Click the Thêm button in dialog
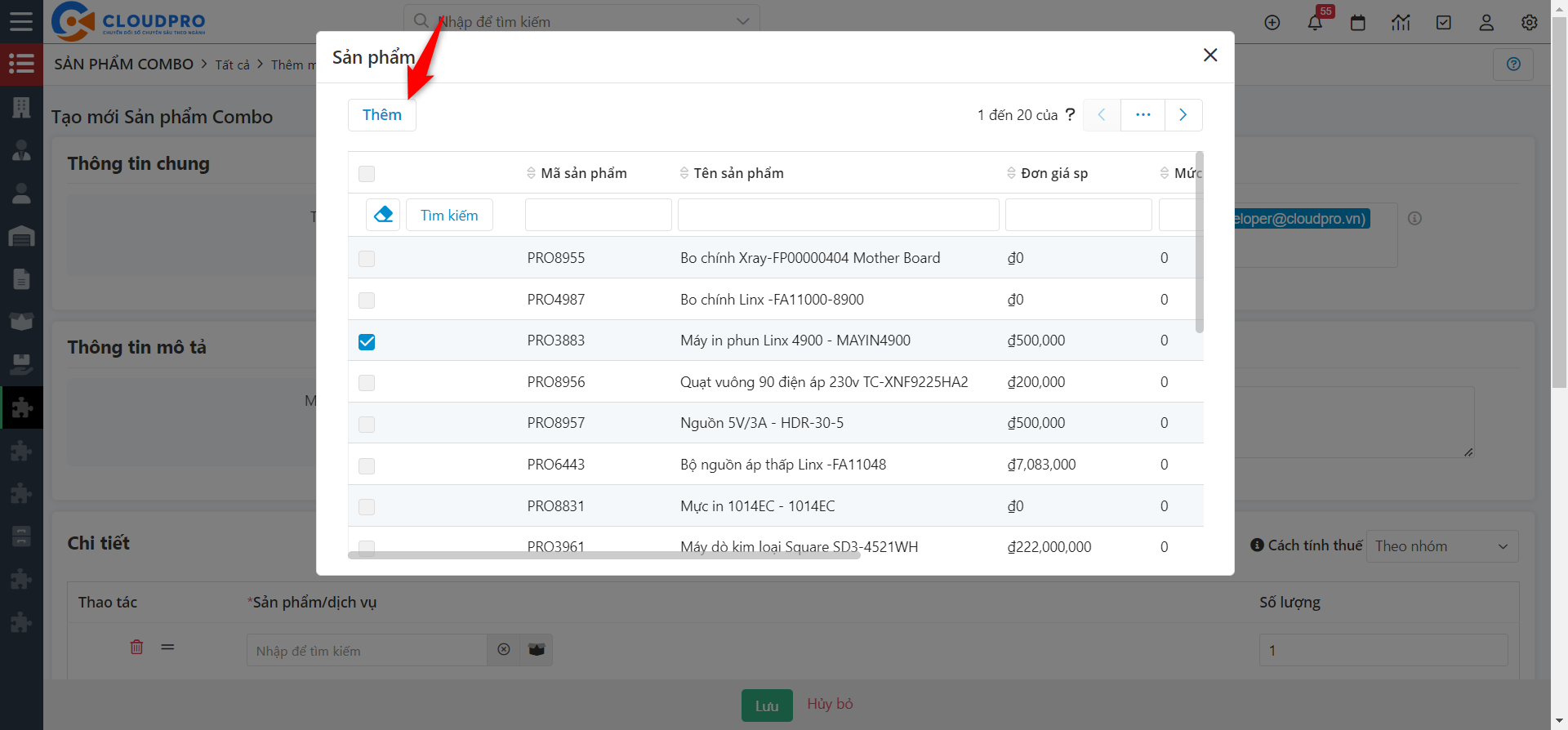1568x730 pixels. [382, 115]
